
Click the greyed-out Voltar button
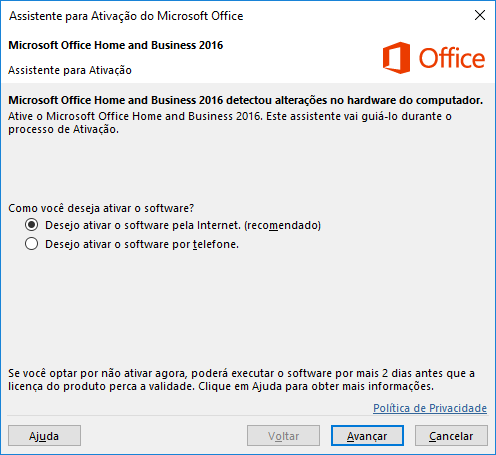(x=283, y=435)
